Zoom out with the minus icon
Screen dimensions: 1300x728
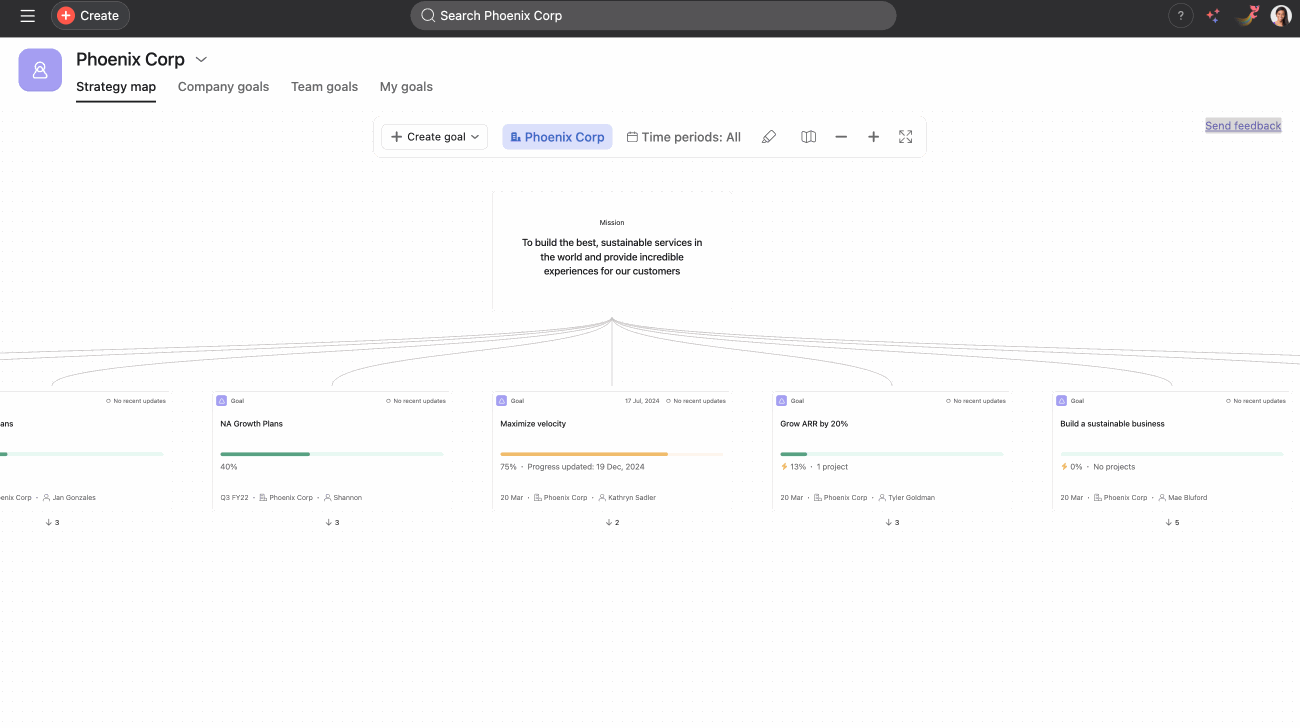(841, 137)
